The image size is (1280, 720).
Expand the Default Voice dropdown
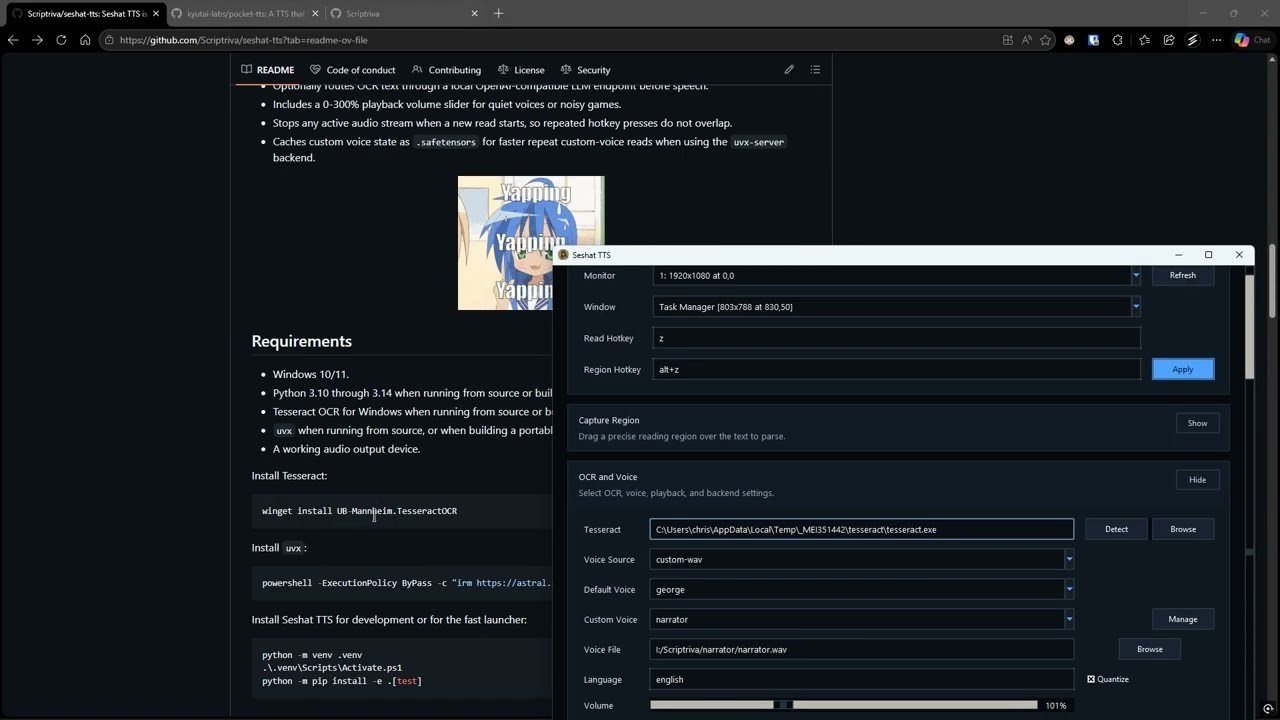tap(1069, 589)
